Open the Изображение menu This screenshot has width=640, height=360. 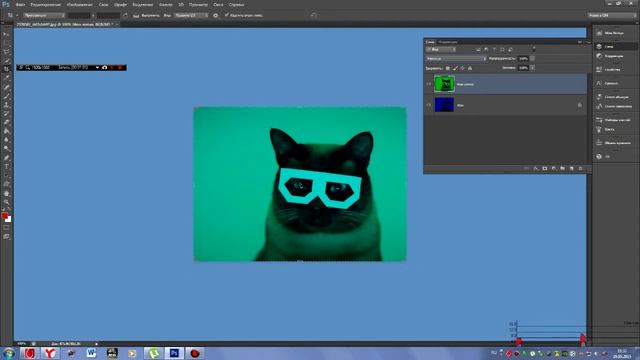(x=79, y=4)
